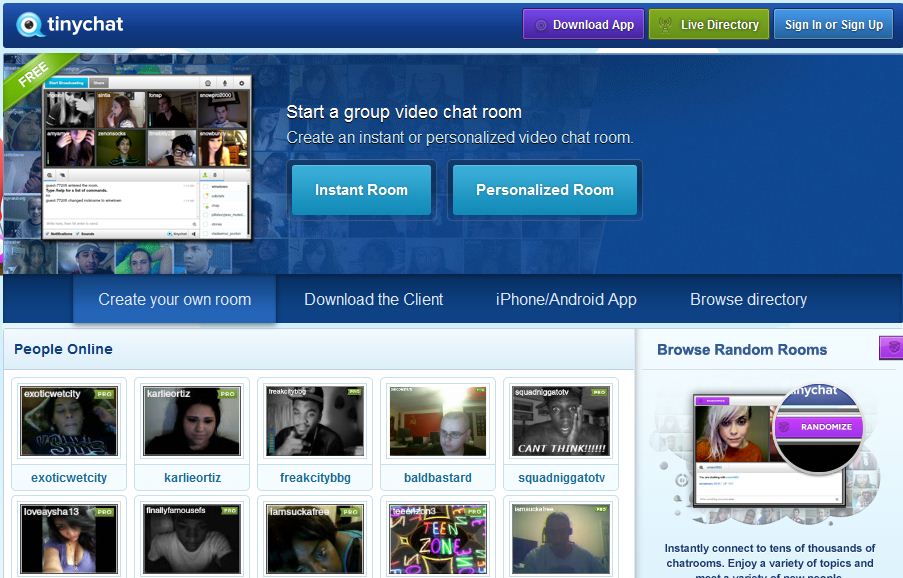
Task: Open loveaysha13 webcam thumbnail
Action: (69, 539)
